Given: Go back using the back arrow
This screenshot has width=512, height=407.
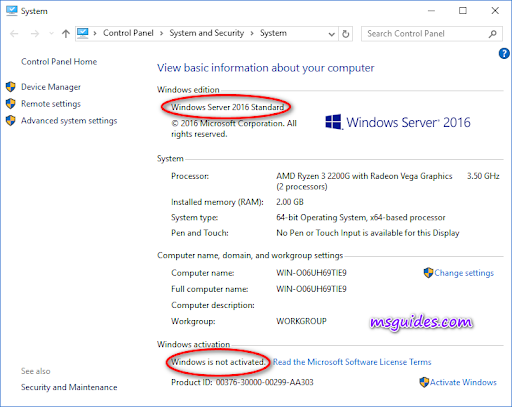Looking at the screenshot, I should coord(14,33).
